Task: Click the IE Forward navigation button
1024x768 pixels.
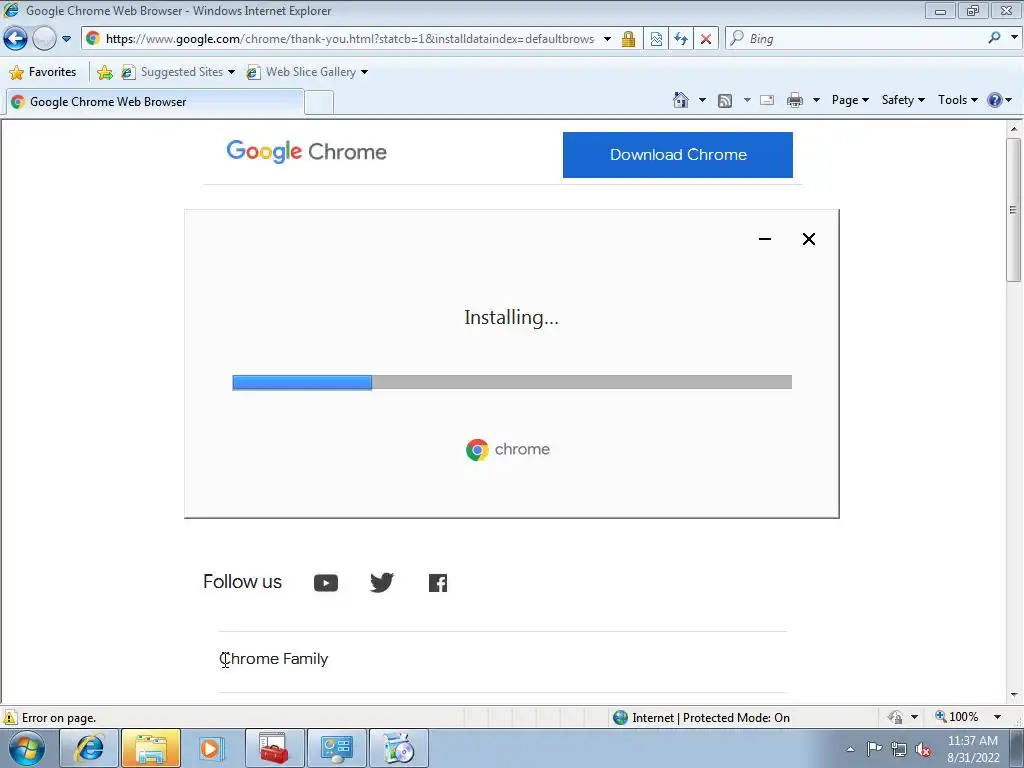Action: (x=44, y=39)
